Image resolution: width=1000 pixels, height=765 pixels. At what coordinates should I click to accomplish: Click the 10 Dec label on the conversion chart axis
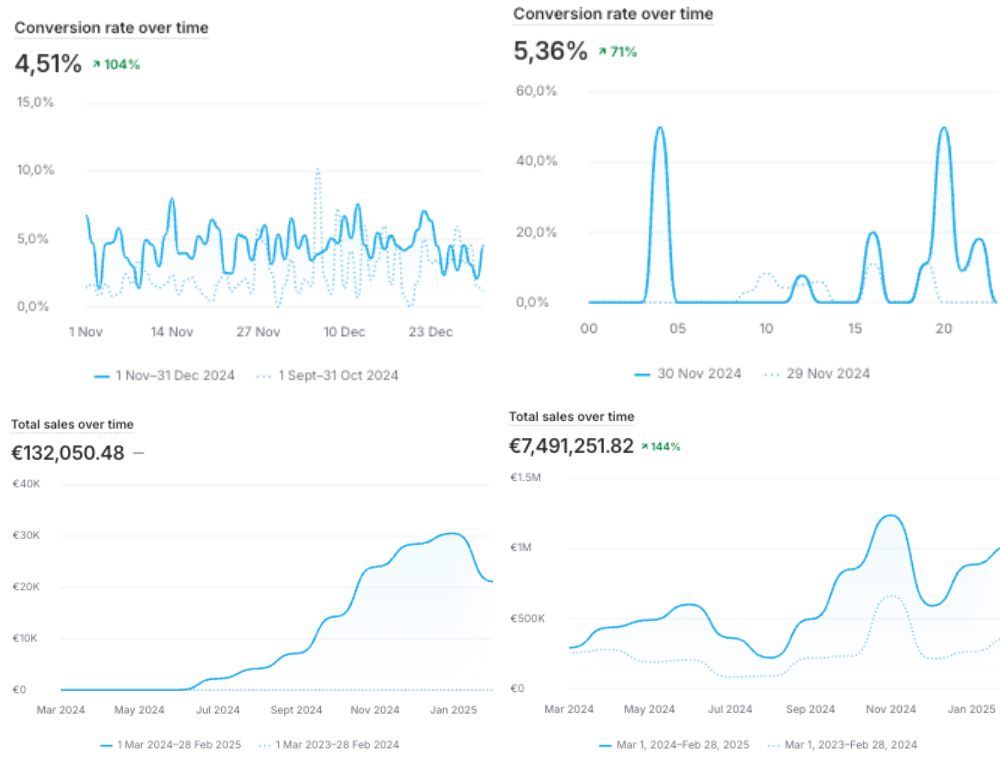pyautogui.click(x=345, y=331)
